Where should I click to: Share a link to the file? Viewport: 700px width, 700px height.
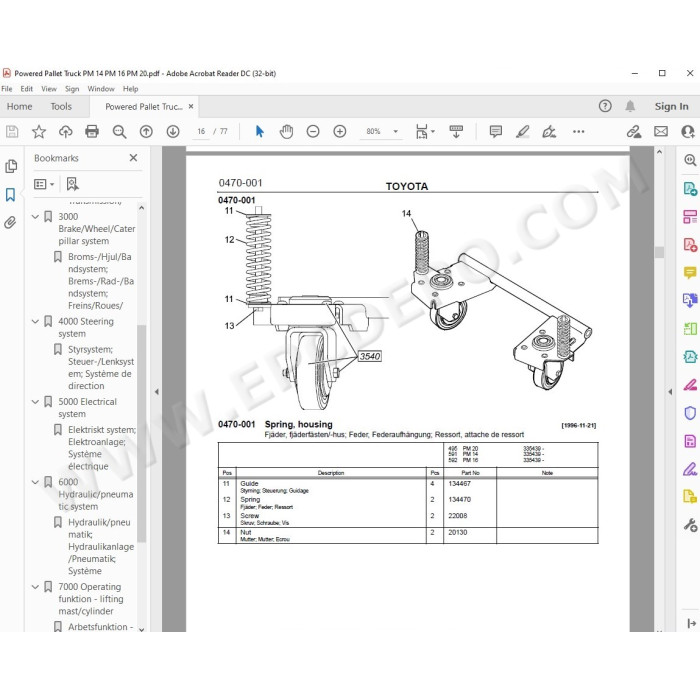(x=633, y=131)
